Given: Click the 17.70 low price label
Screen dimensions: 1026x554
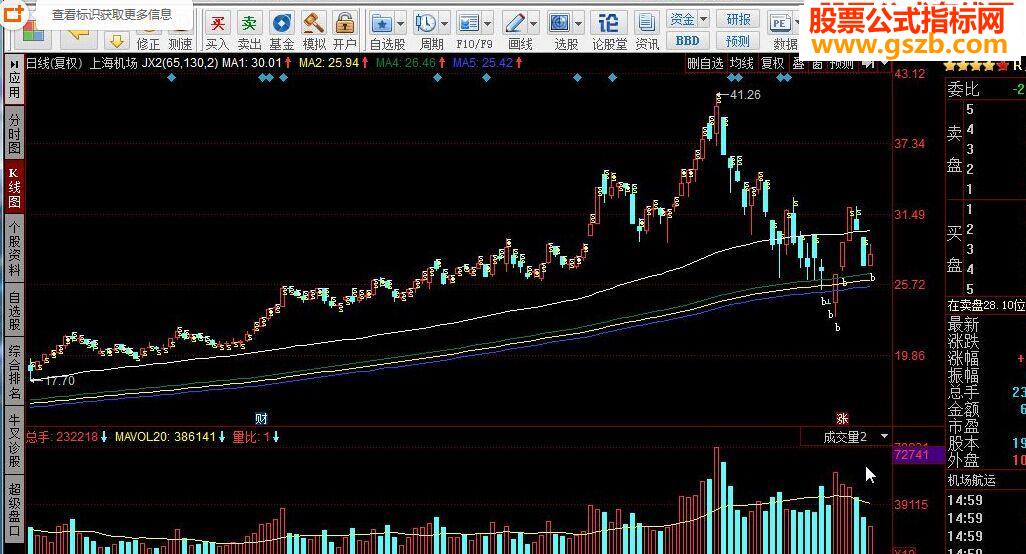Looking at the screenshot, I should (x=60, y=381).
